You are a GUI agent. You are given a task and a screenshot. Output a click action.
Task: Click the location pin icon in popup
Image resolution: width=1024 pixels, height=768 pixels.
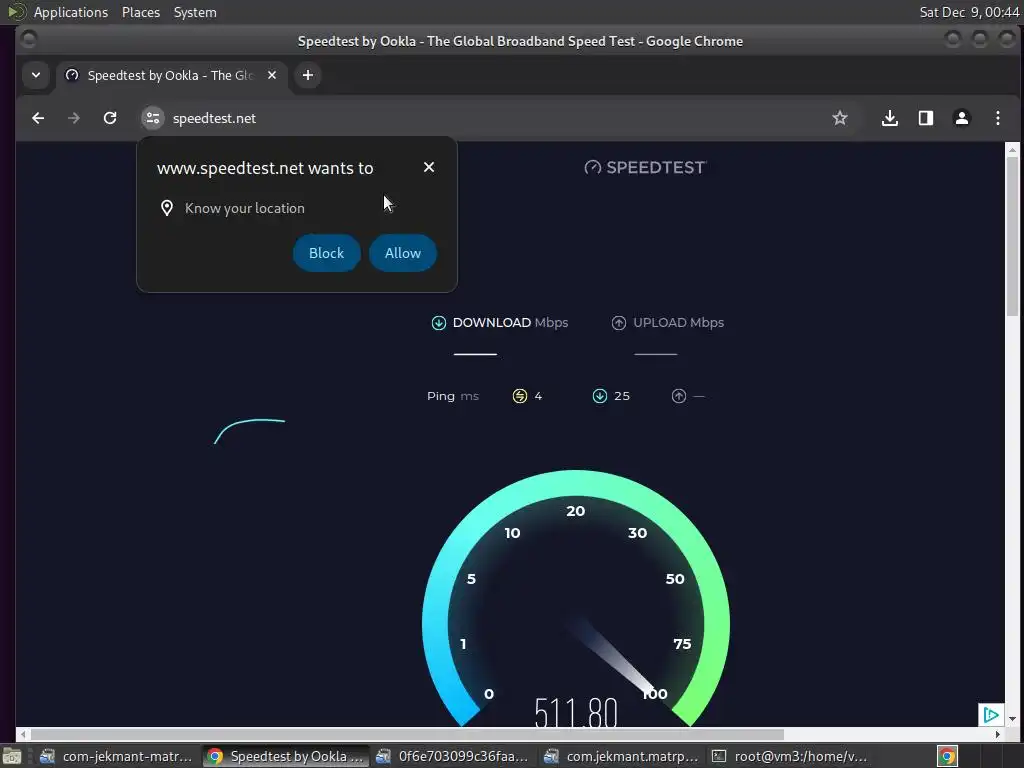[167, 208]
